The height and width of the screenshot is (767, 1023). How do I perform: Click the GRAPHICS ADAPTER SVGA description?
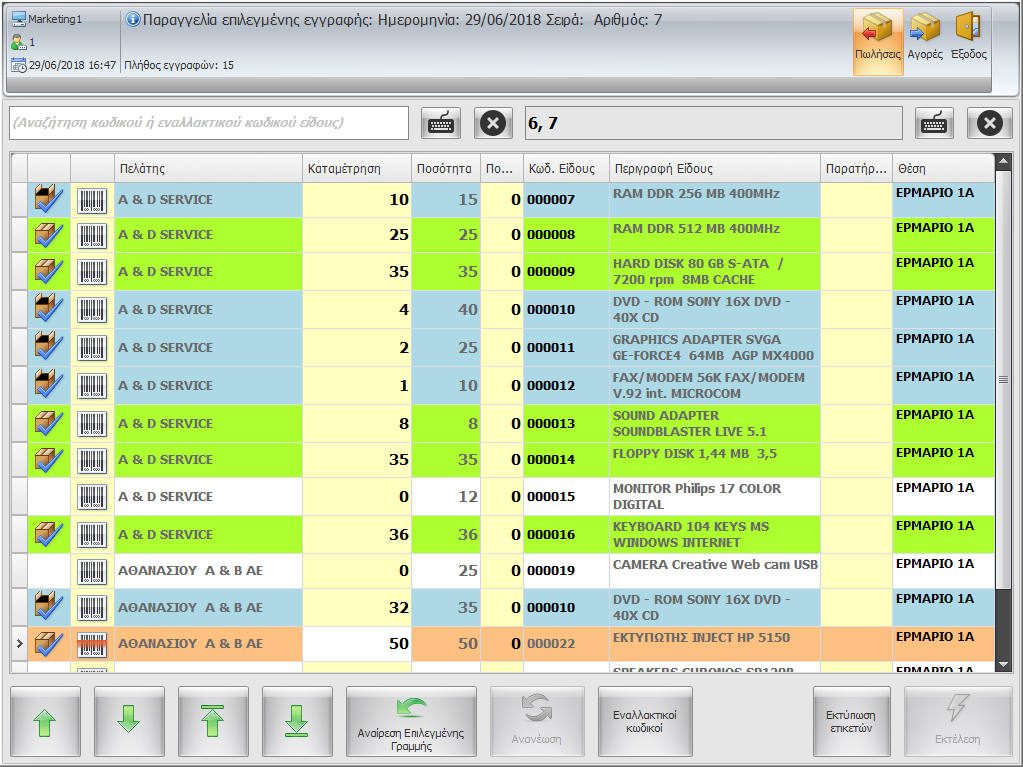tap(713, 348)
